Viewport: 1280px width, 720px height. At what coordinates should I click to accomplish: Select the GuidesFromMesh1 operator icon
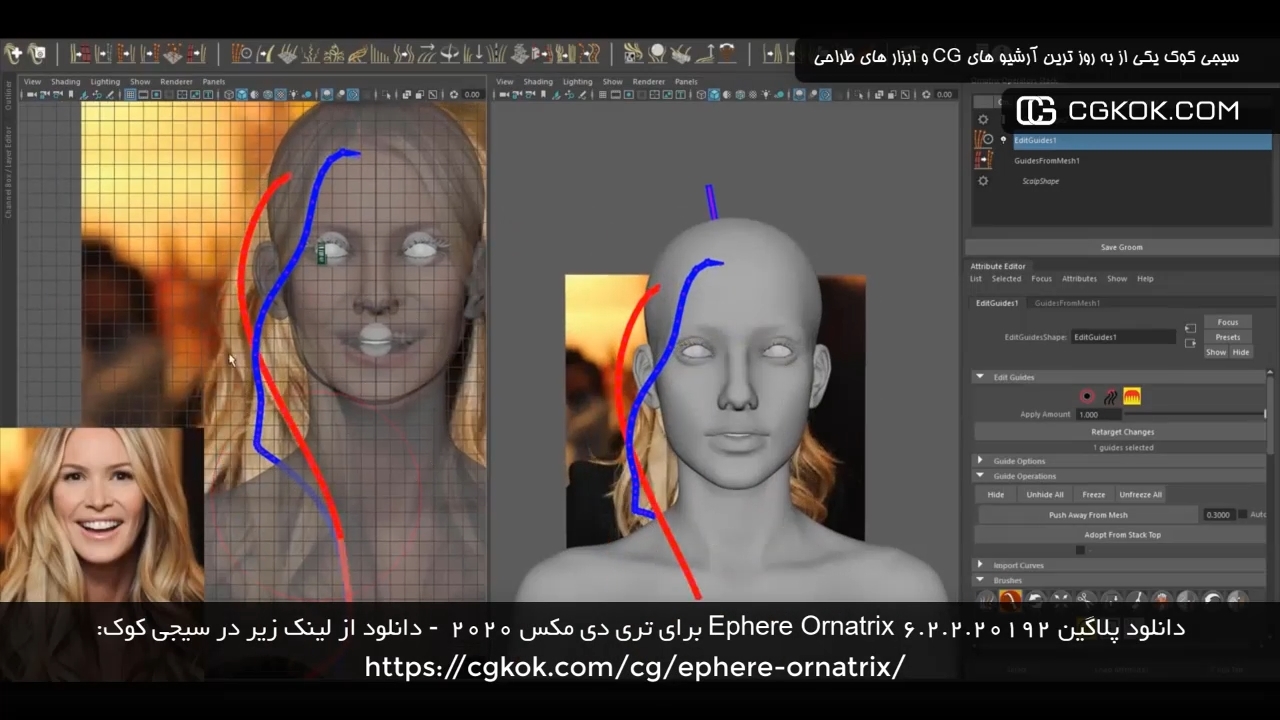tap(983, 160)
